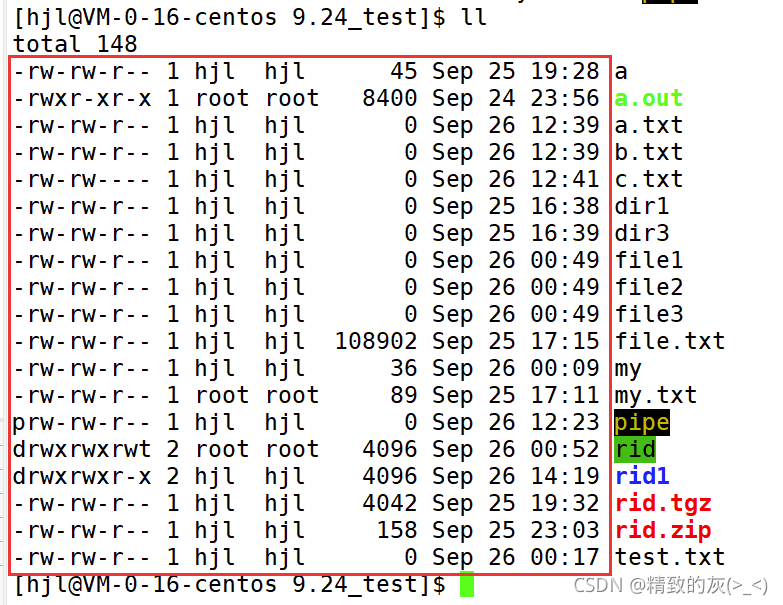This screenshot has height=605, width=783.
Task: Click the timestamp 00:52
Action: coord(564,449)
